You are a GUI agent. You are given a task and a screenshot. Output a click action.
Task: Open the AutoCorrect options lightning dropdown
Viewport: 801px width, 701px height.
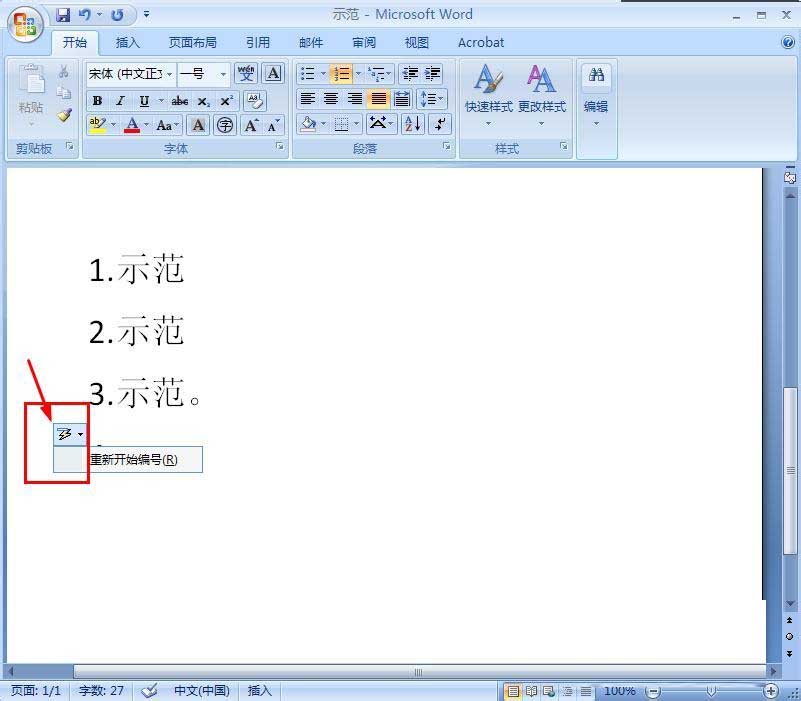coord(70,434)
